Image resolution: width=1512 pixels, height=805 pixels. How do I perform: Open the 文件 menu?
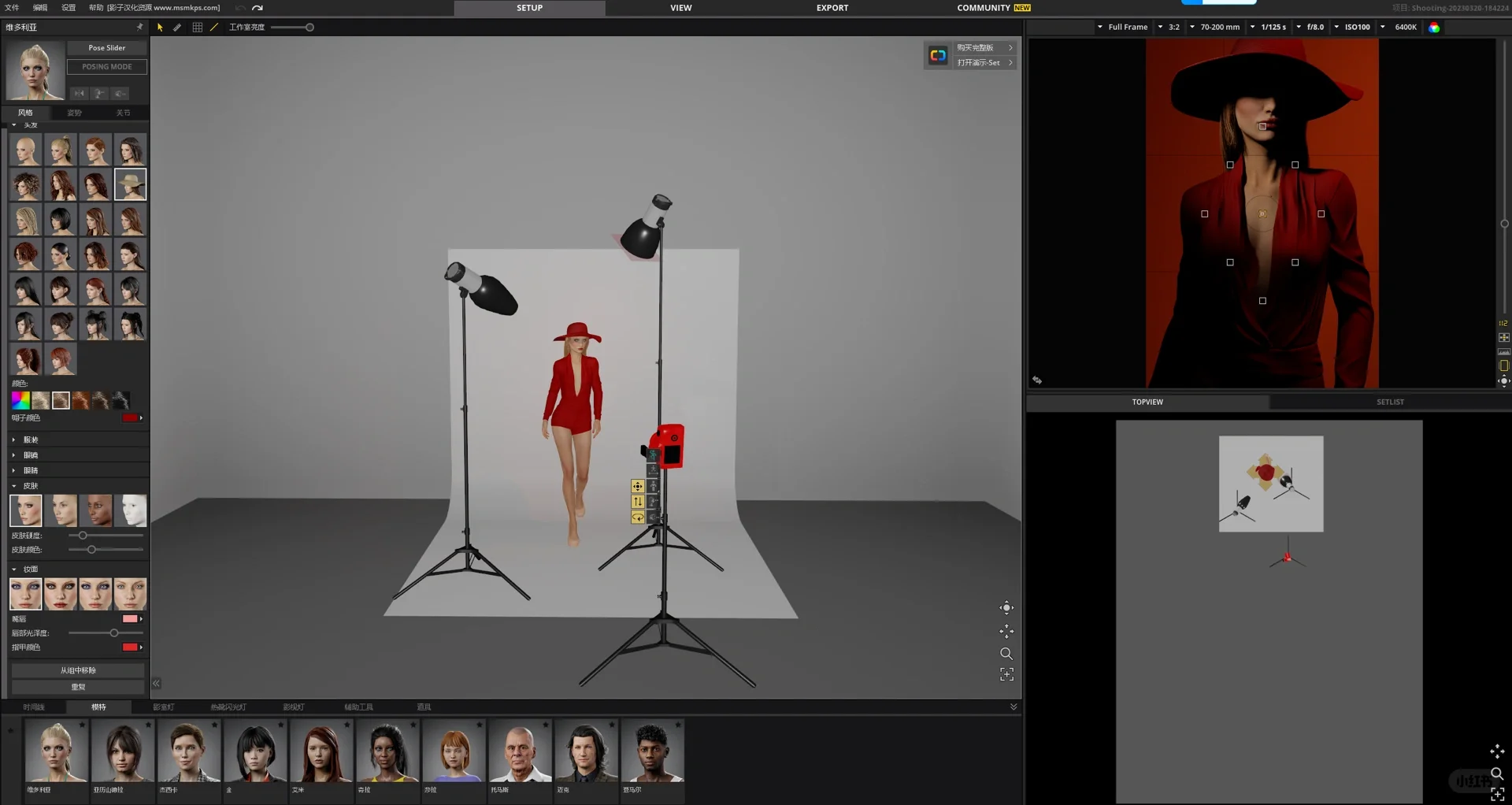(x=13, y=8)
